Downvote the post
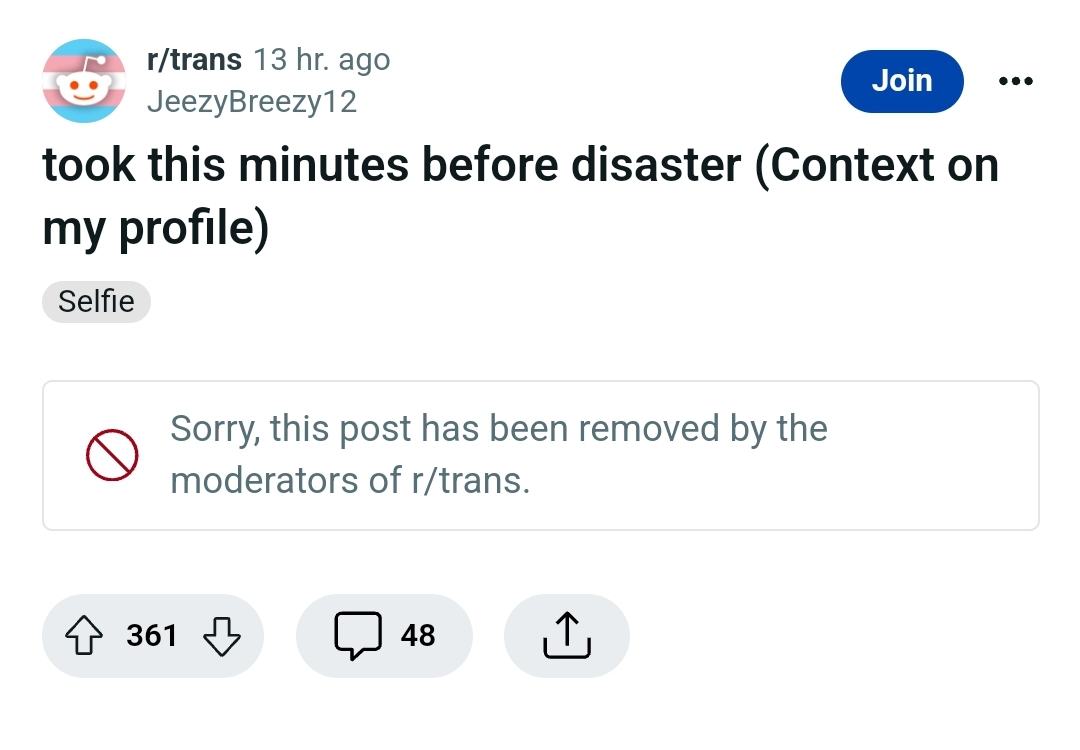Image resolution: width=1080 pixels, height=750 pixels. pos(222,636)
